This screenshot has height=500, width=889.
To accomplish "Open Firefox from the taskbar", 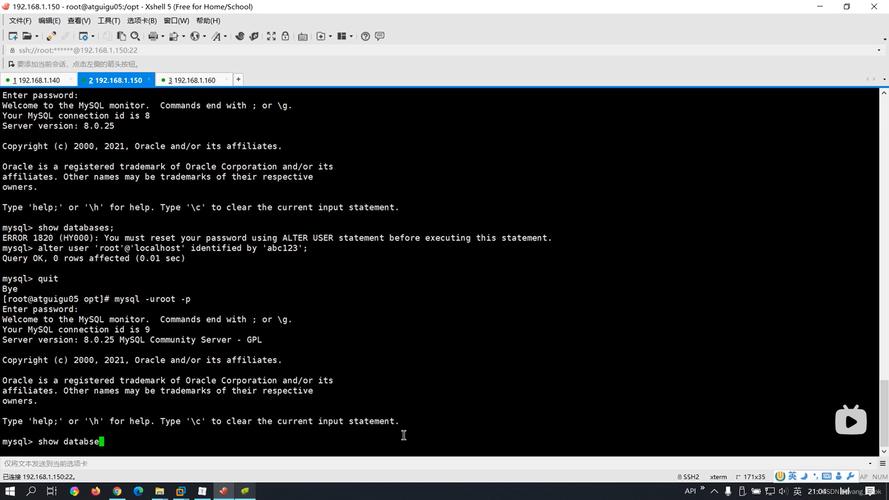I will [95, 491].
